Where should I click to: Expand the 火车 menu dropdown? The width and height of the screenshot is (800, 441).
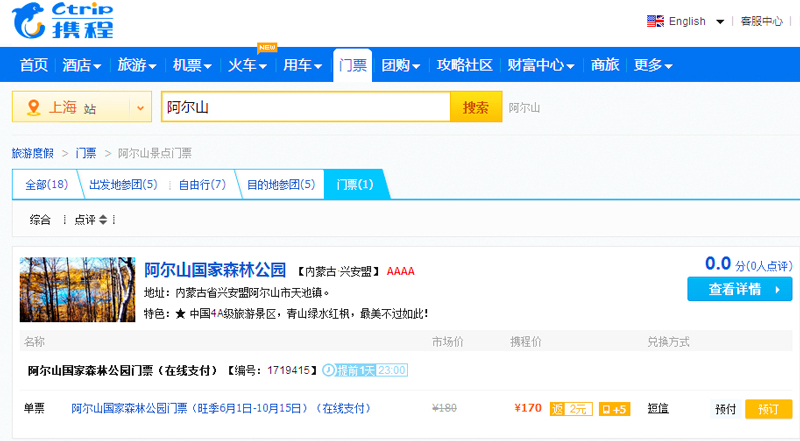262,66
